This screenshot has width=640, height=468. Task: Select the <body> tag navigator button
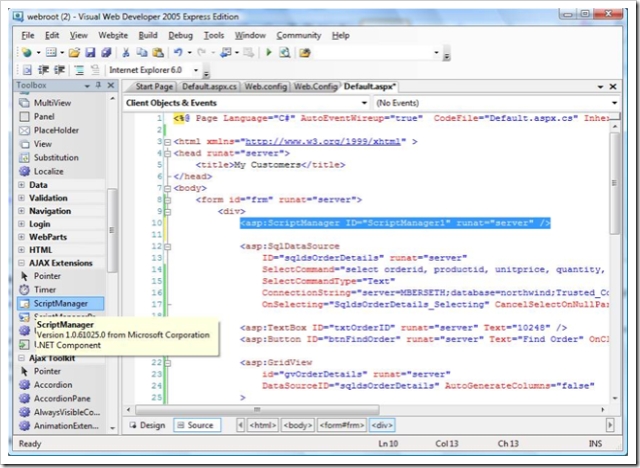pyautogui.click(x=298, y=425)
